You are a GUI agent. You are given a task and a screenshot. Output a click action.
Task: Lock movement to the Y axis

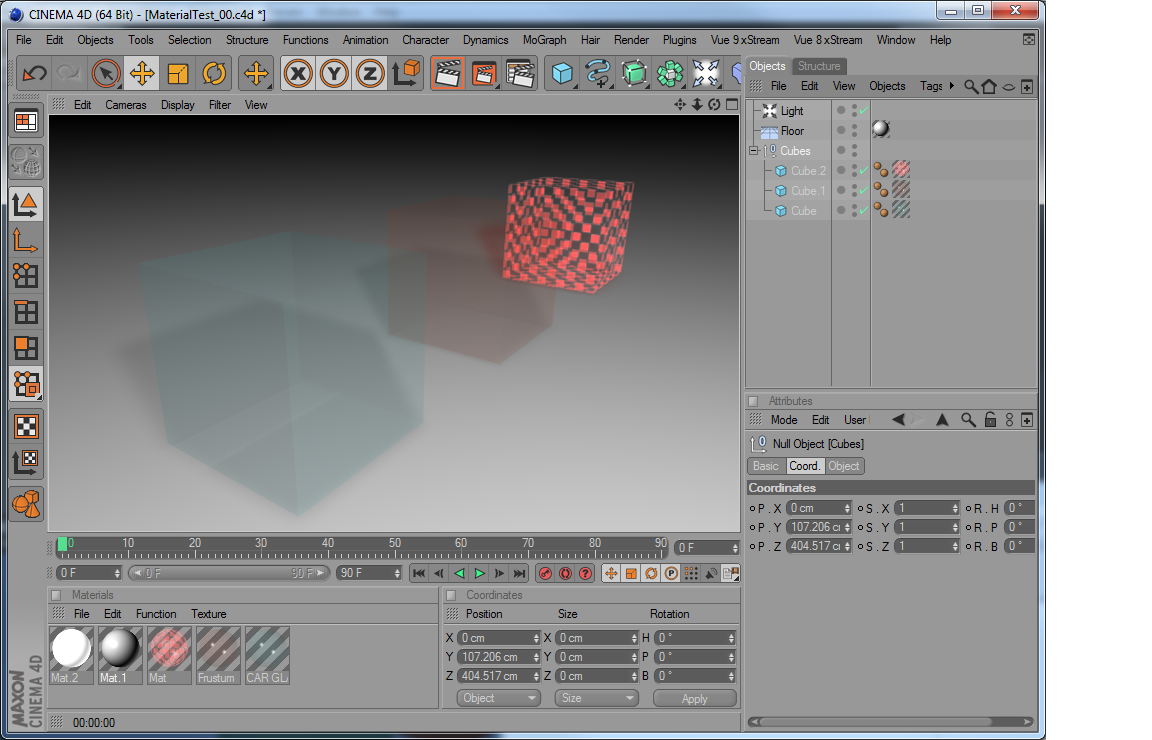pyautogui.click(x=333, y=73)
